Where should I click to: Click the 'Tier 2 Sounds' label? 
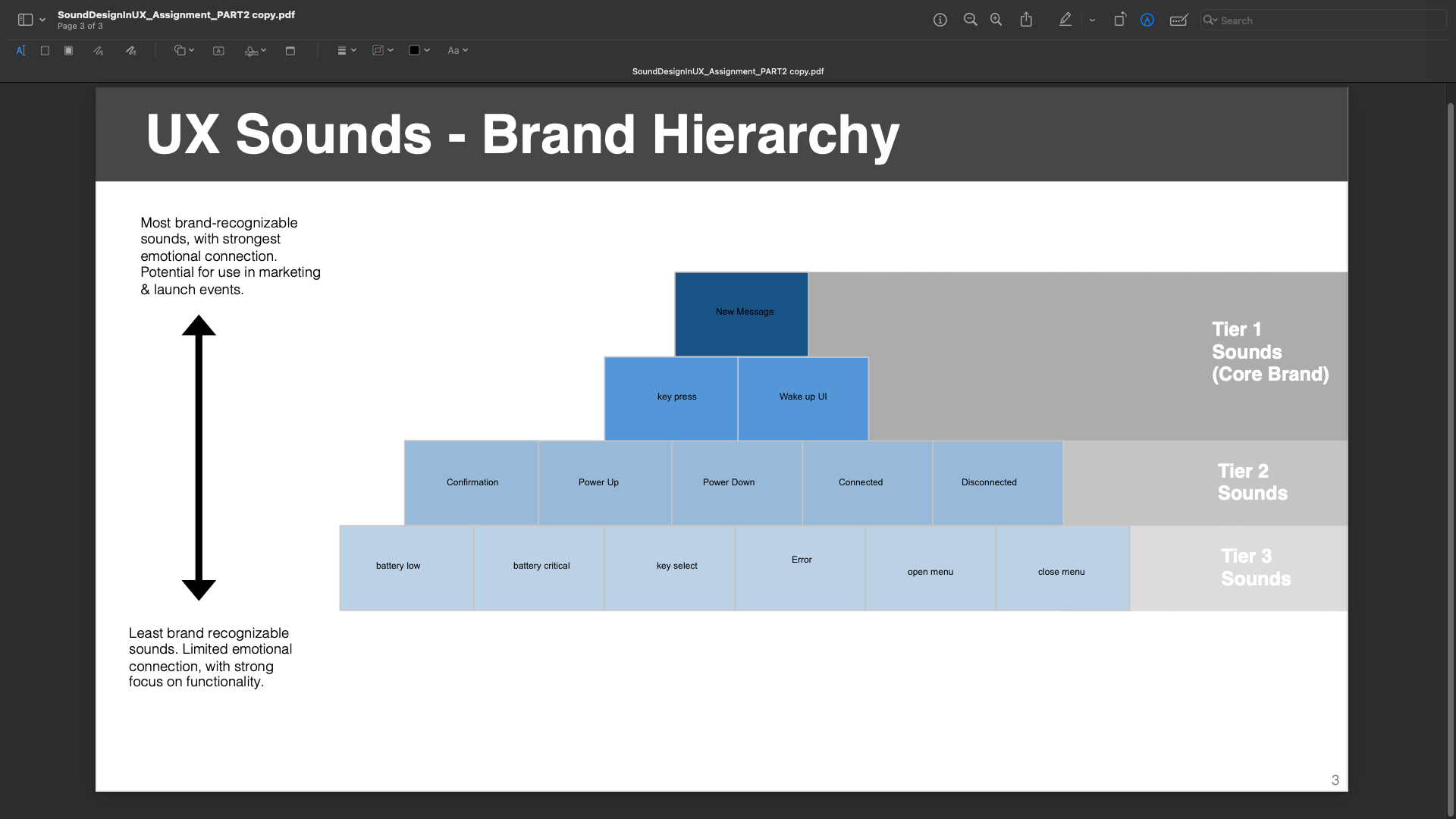tap(1253, 482)
